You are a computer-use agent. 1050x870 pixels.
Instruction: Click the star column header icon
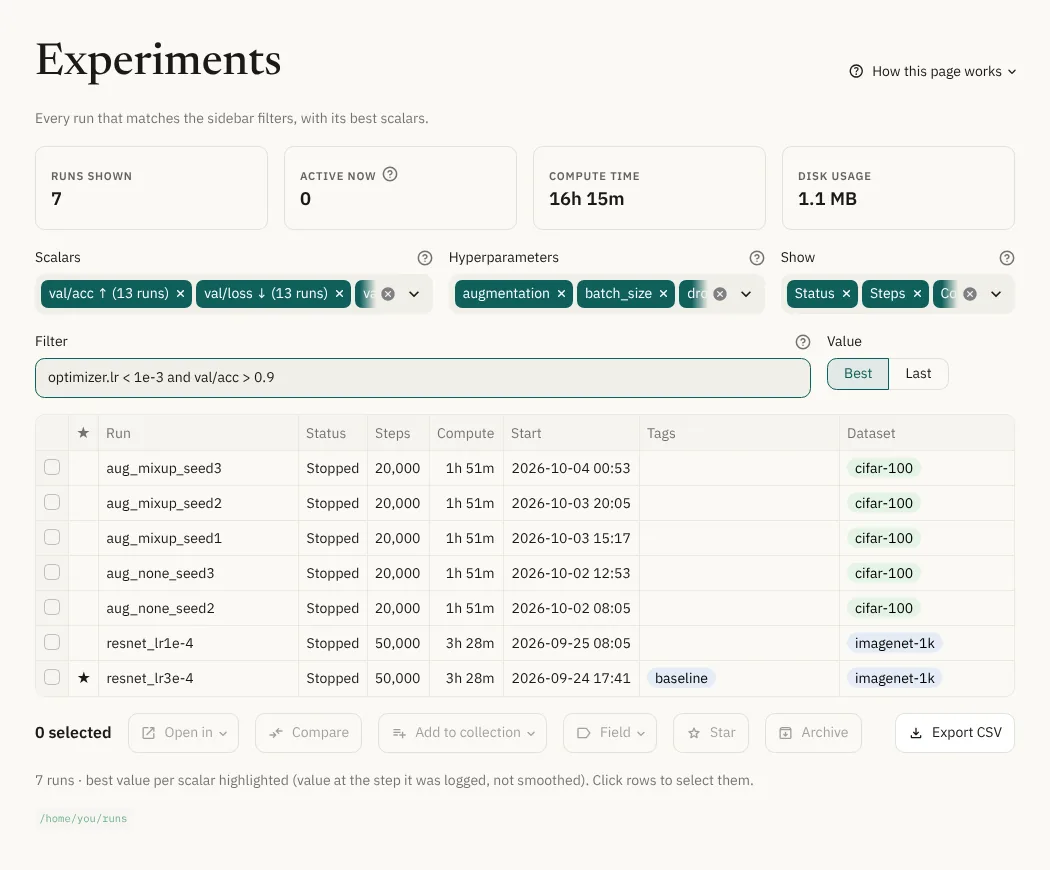pos(84,433)
